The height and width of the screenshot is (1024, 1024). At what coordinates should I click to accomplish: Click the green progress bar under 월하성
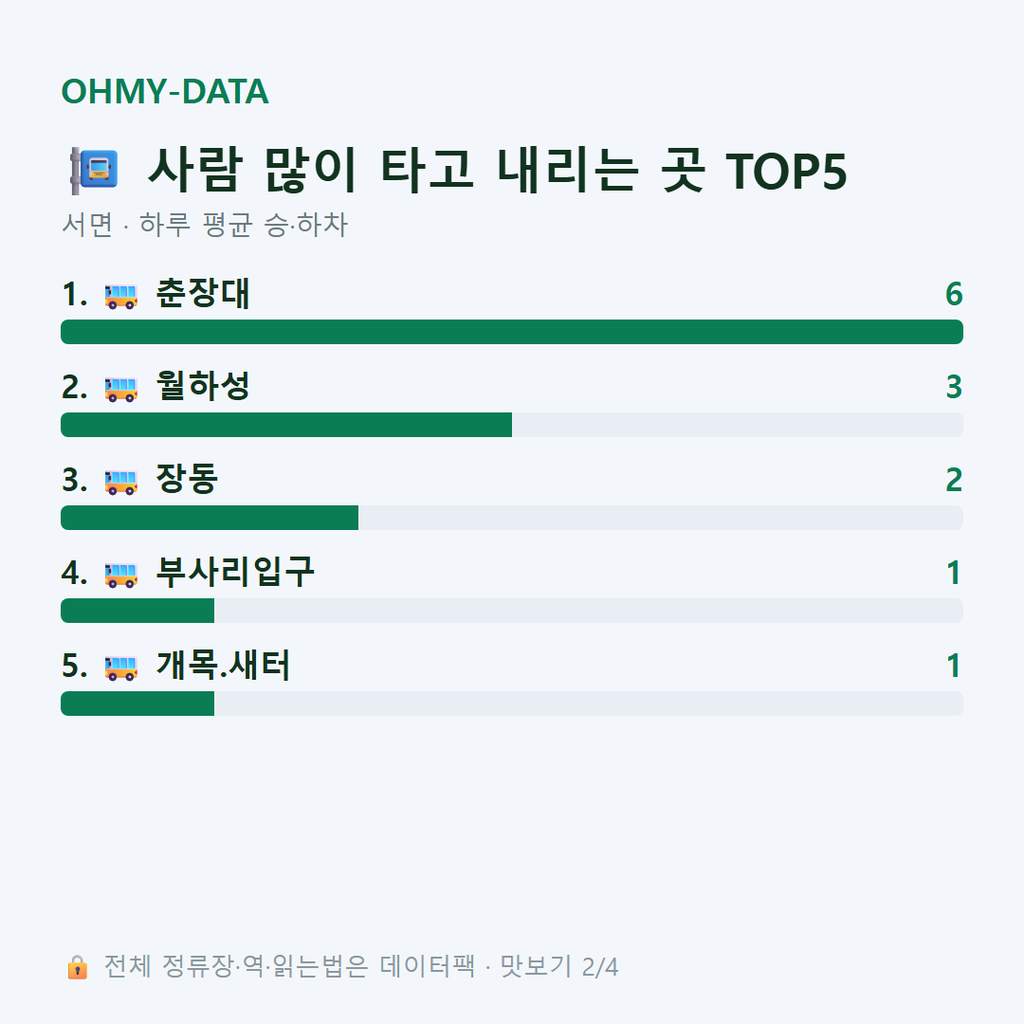point(286,424)
